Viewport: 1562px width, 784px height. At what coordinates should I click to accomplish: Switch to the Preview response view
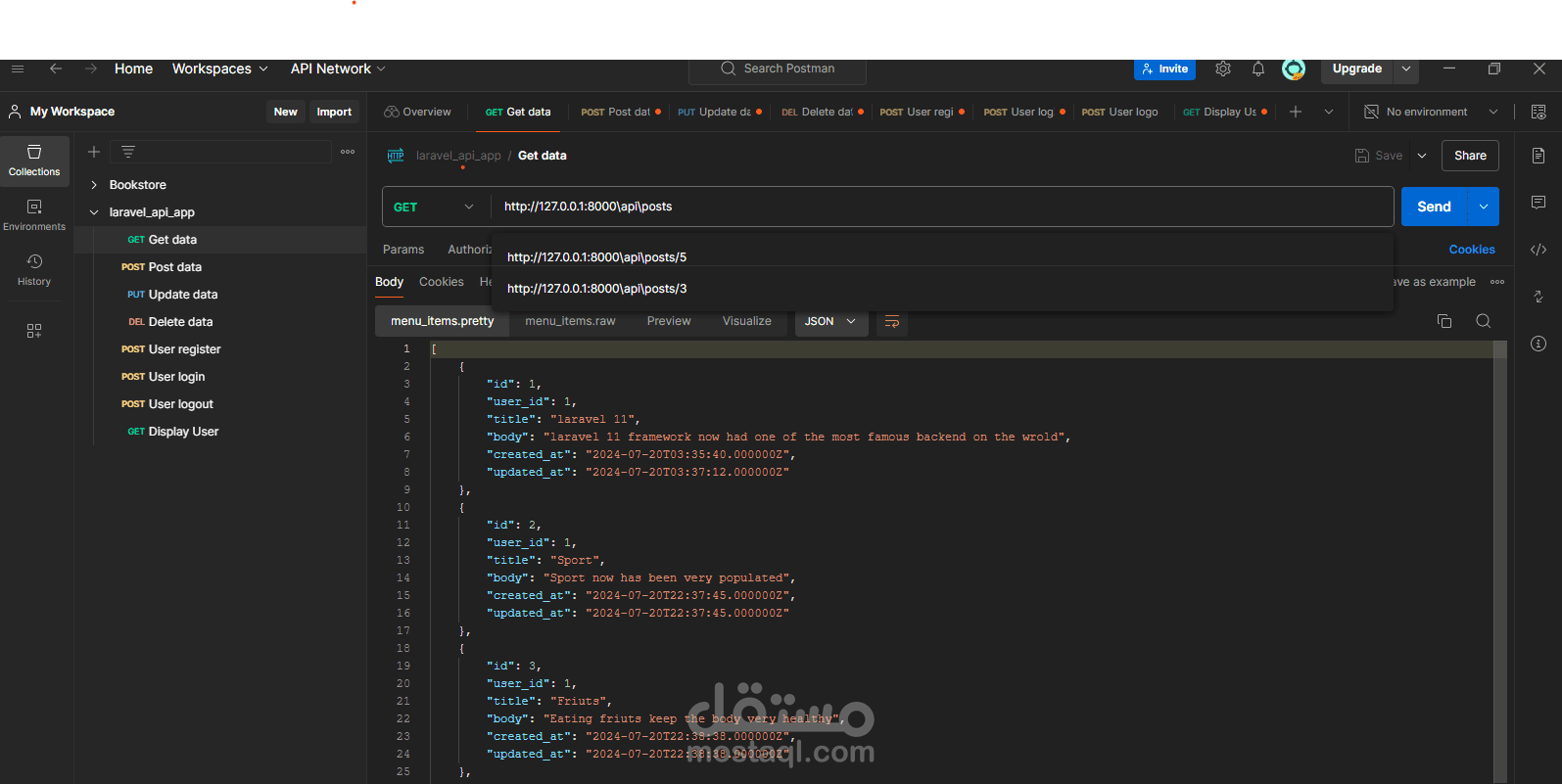click(x=669, y=321)
